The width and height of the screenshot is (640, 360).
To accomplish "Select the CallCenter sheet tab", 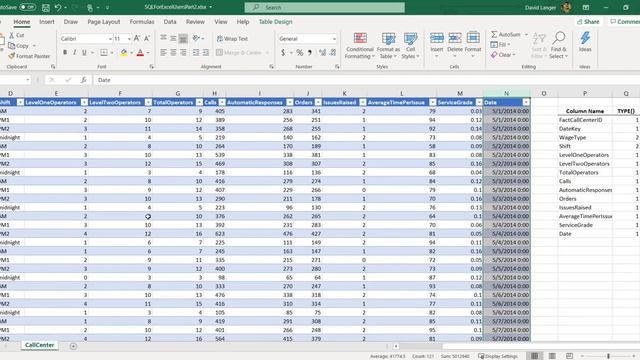I will coord(39,345).
